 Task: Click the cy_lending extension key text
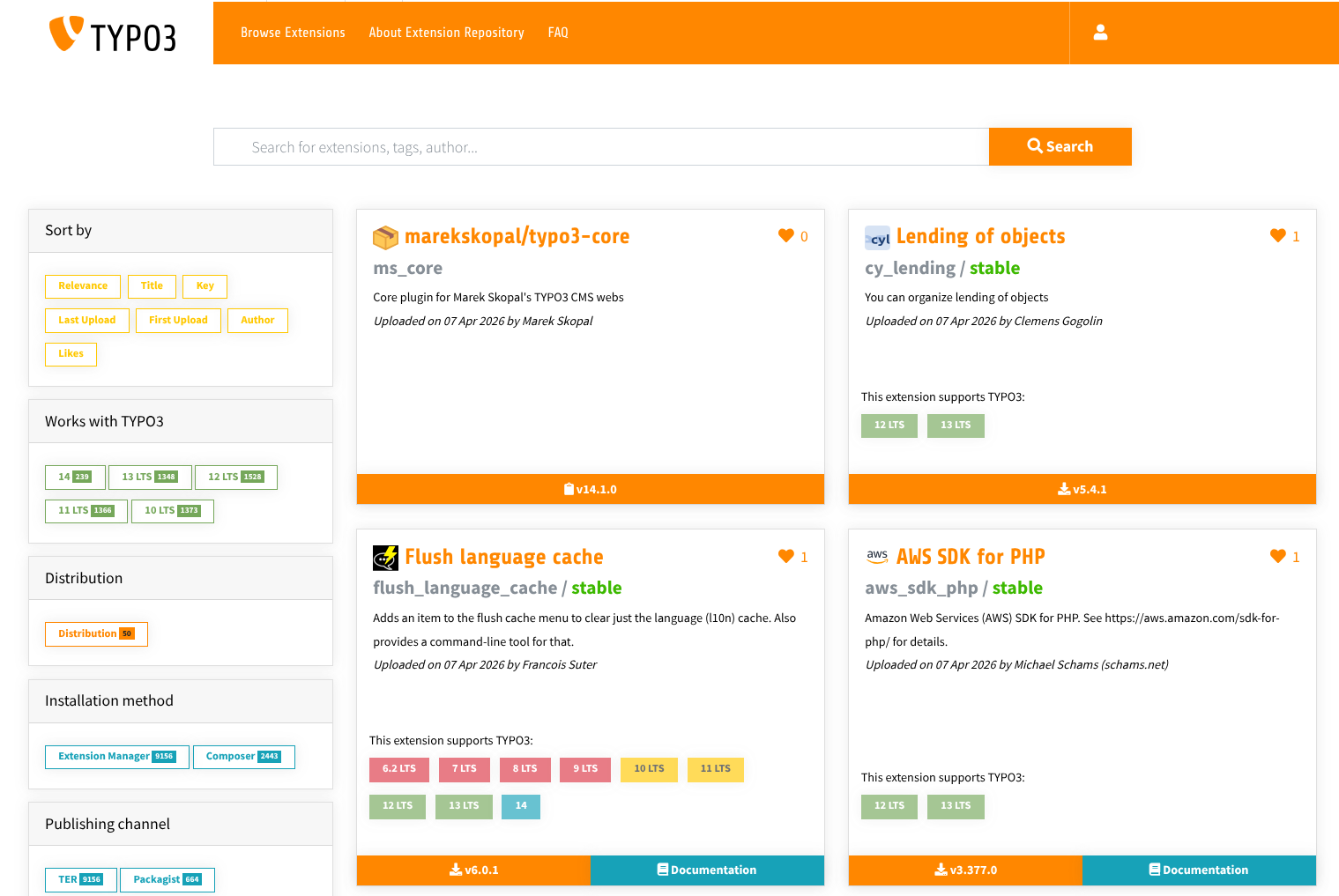tap(910, 269)
